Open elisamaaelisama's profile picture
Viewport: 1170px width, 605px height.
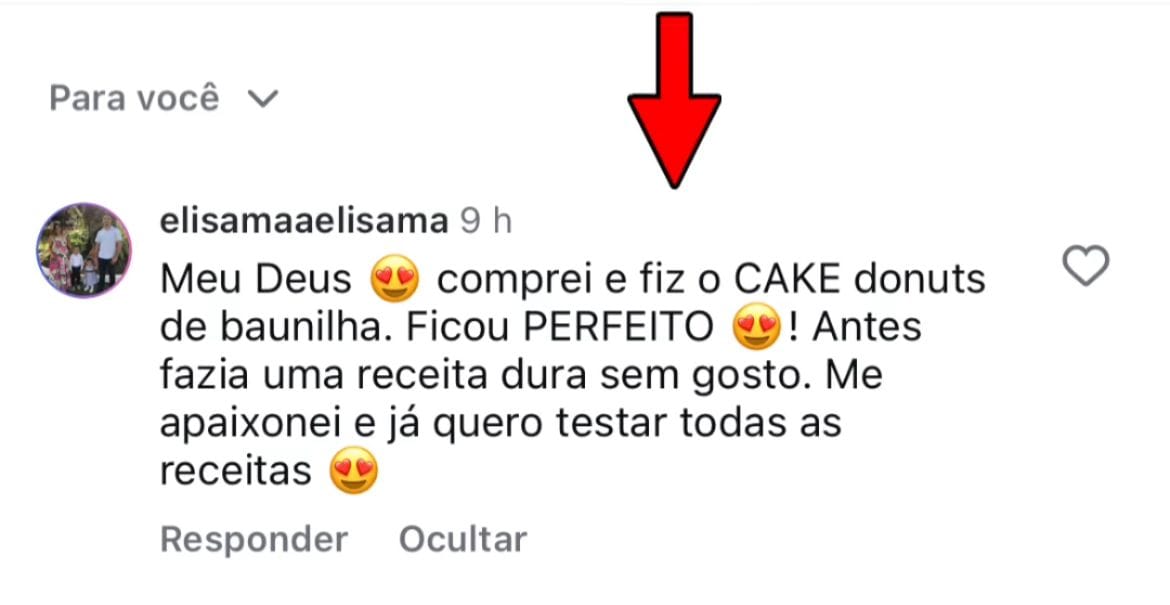[x=84, y=250]
